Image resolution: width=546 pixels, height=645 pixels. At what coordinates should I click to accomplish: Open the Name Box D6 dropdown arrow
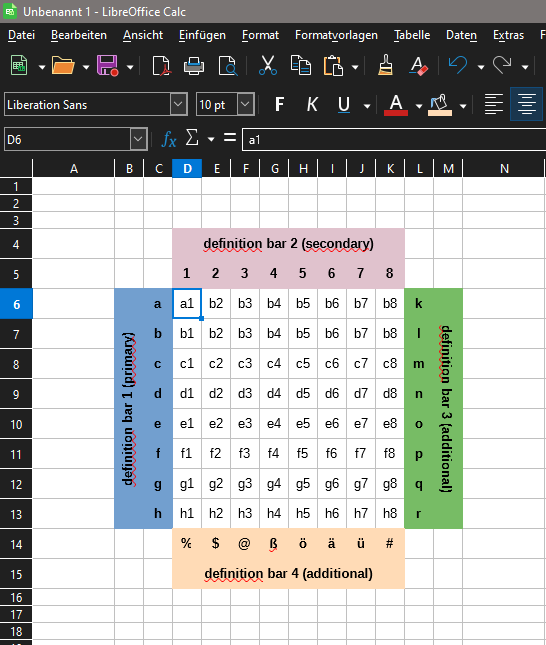[x=139, y=139]
